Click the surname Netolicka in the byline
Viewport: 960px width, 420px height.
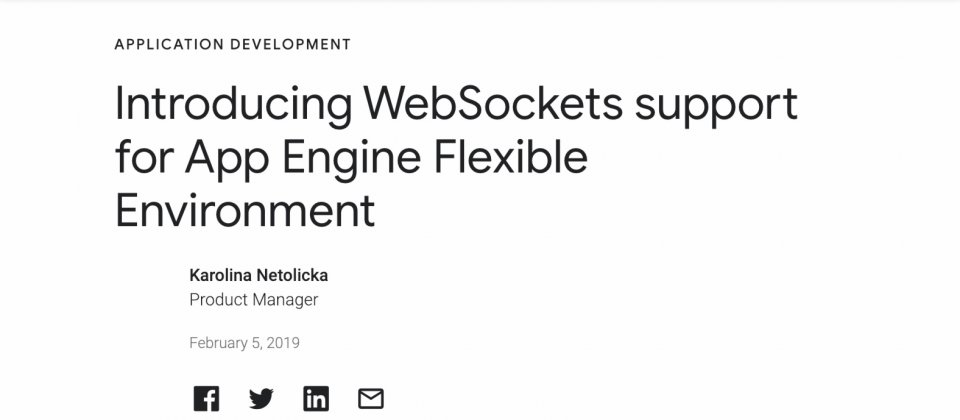point(292,276)
